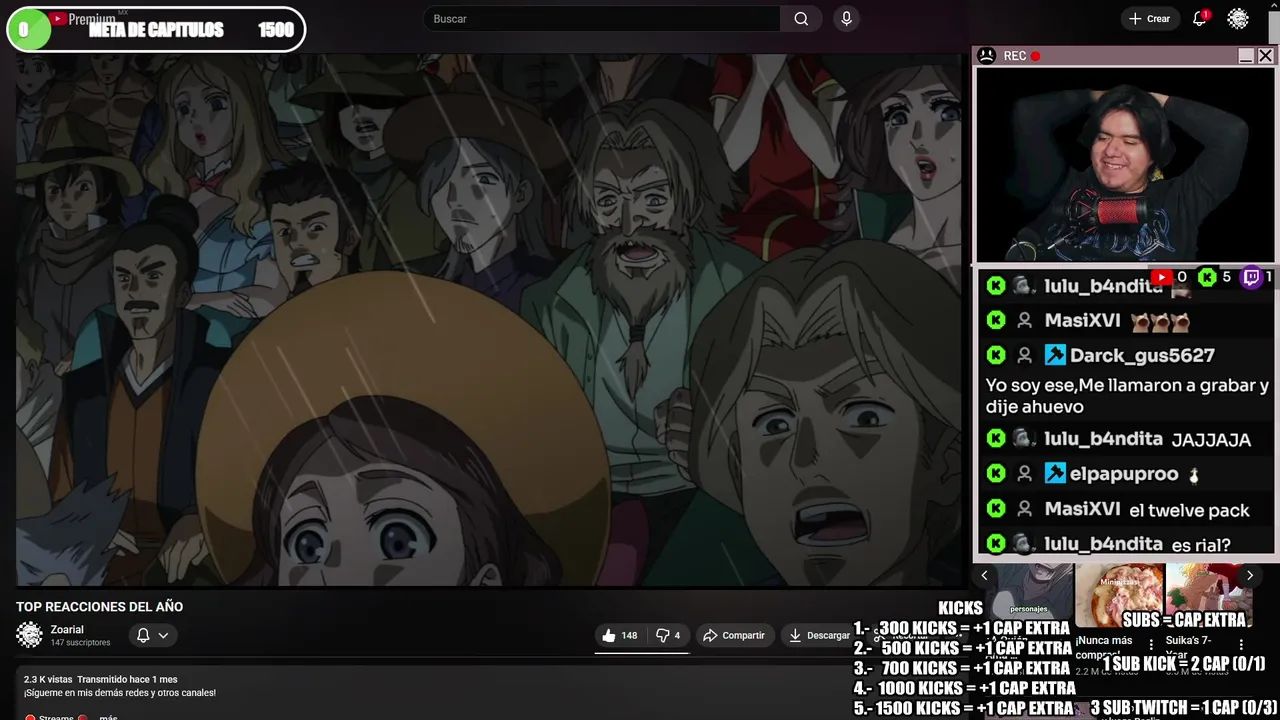
Task: Expand description with más link
Action: tap(108, 717)
